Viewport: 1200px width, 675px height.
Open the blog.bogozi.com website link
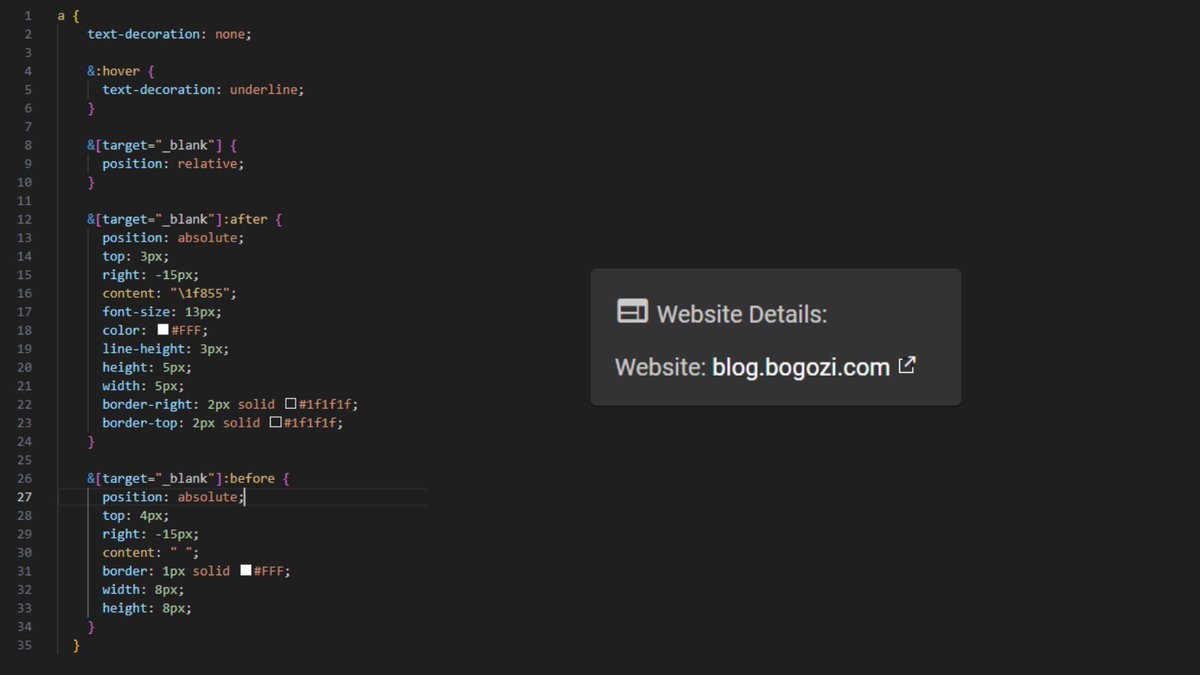coord(802,366)
